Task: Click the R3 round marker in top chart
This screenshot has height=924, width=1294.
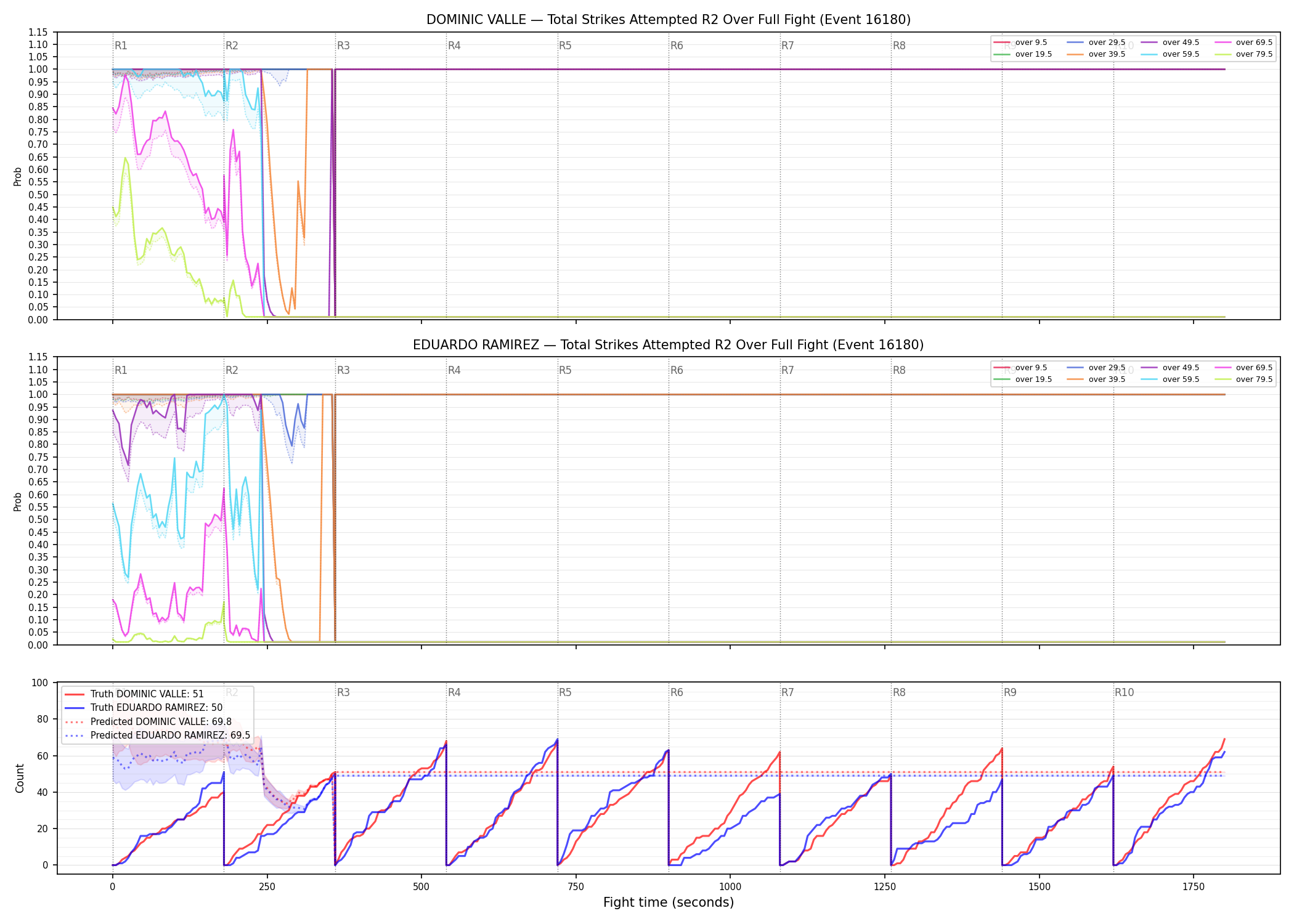Action: [x=343, y=46]
